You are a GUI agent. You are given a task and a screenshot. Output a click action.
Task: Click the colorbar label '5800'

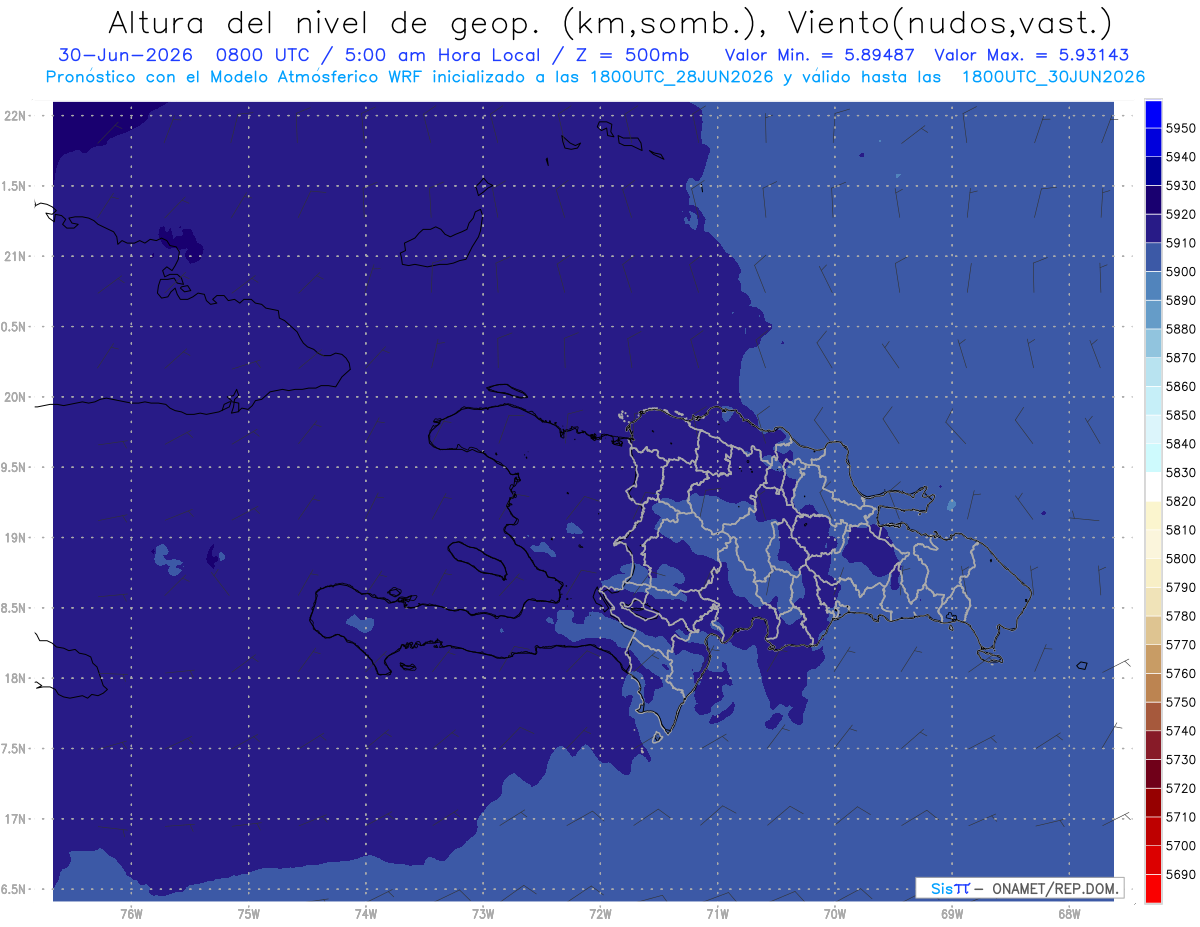click(1181, 559)
